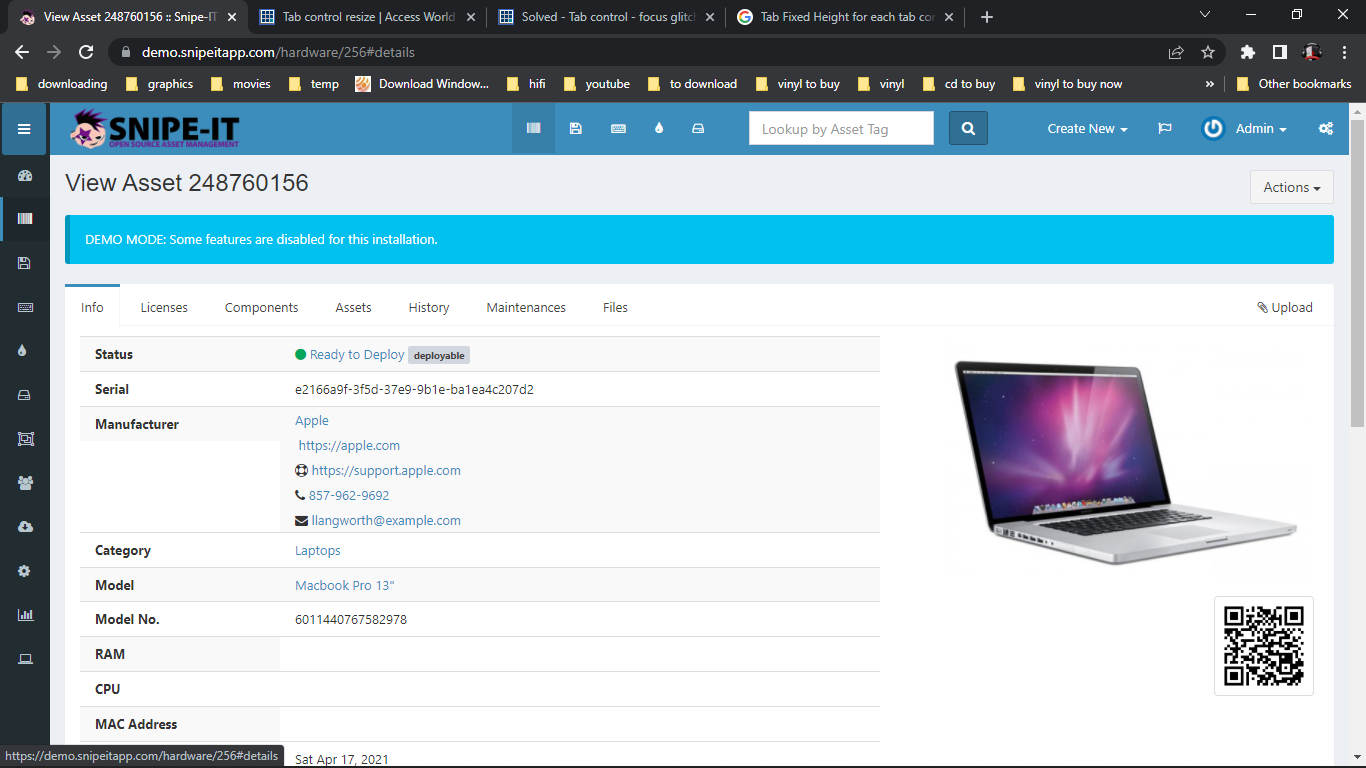Open the hifi bookmark folder
Screen dimensions: 1366x768
point(526,84)
